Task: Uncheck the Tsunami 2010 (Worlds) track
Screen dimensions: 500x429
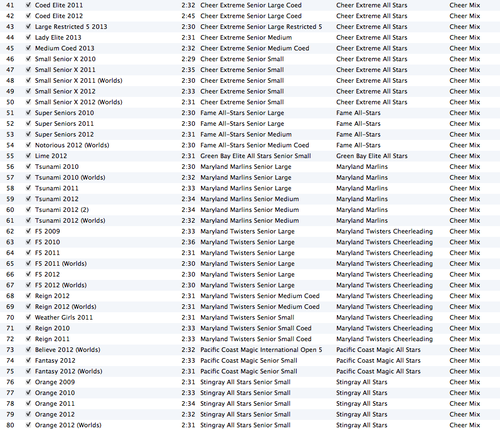Action: click(x=28, y=177)
